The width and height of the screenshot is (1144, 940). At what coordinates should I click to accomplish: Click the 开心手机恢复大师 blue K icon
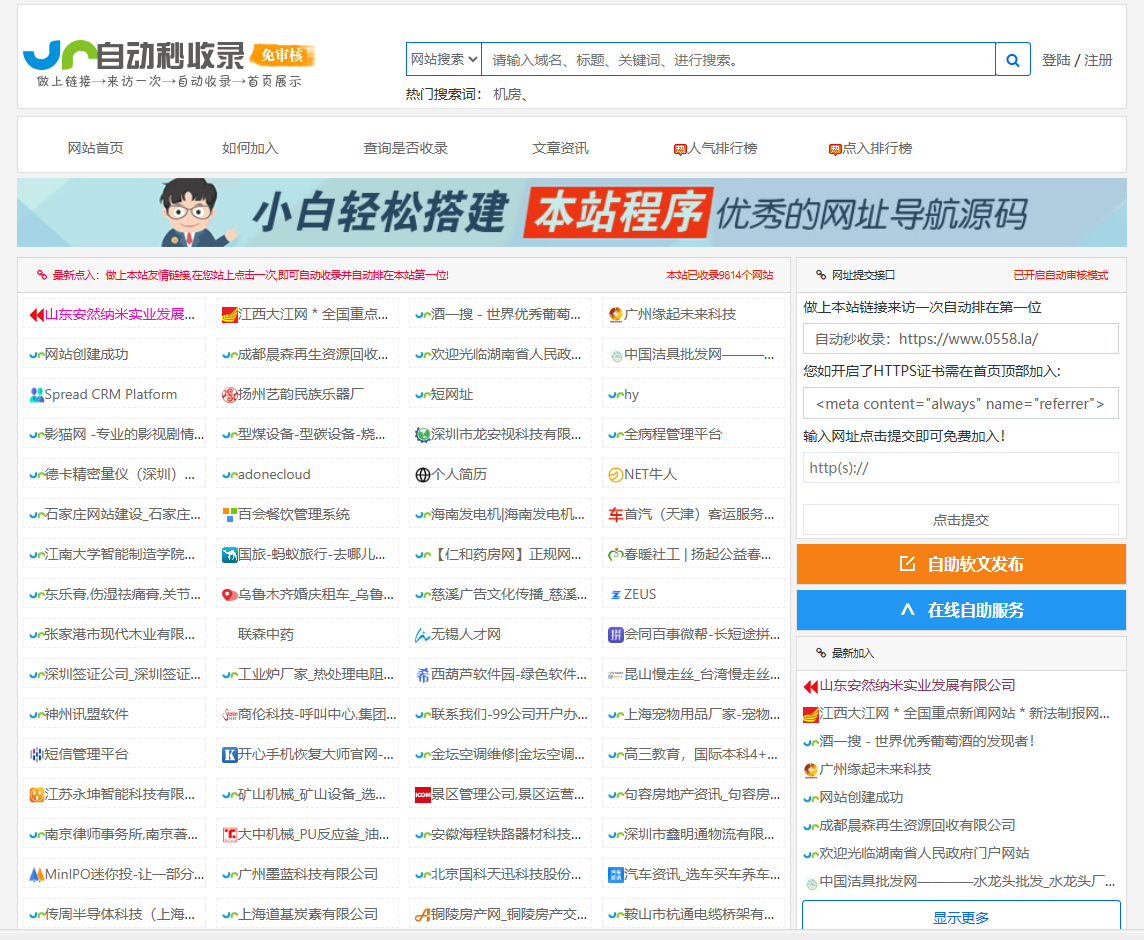(230, 755)
